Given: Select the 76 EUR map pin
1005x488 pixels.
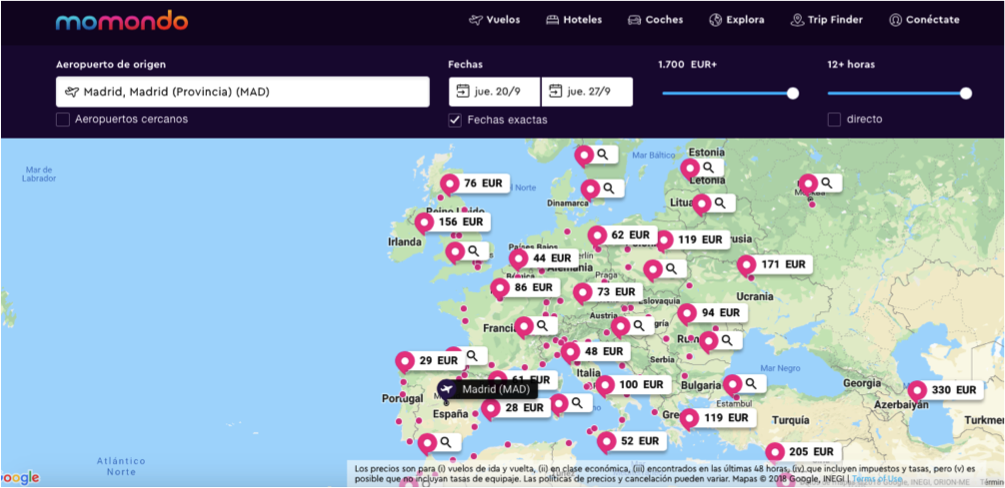Looking at the screenshot, I should click(x=475, y=183).
